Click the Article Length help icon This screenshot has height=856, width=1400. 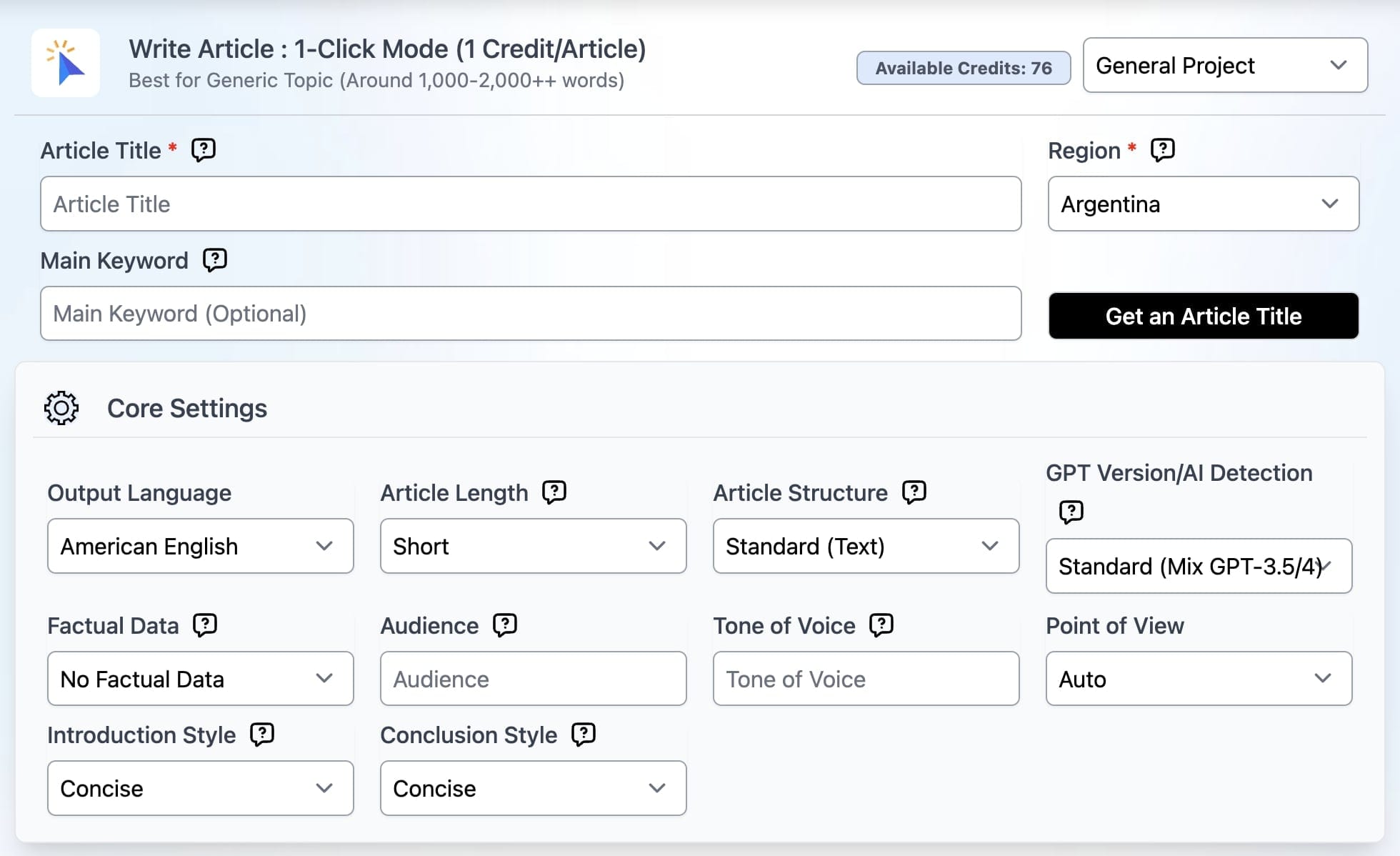tap(553, 492)
